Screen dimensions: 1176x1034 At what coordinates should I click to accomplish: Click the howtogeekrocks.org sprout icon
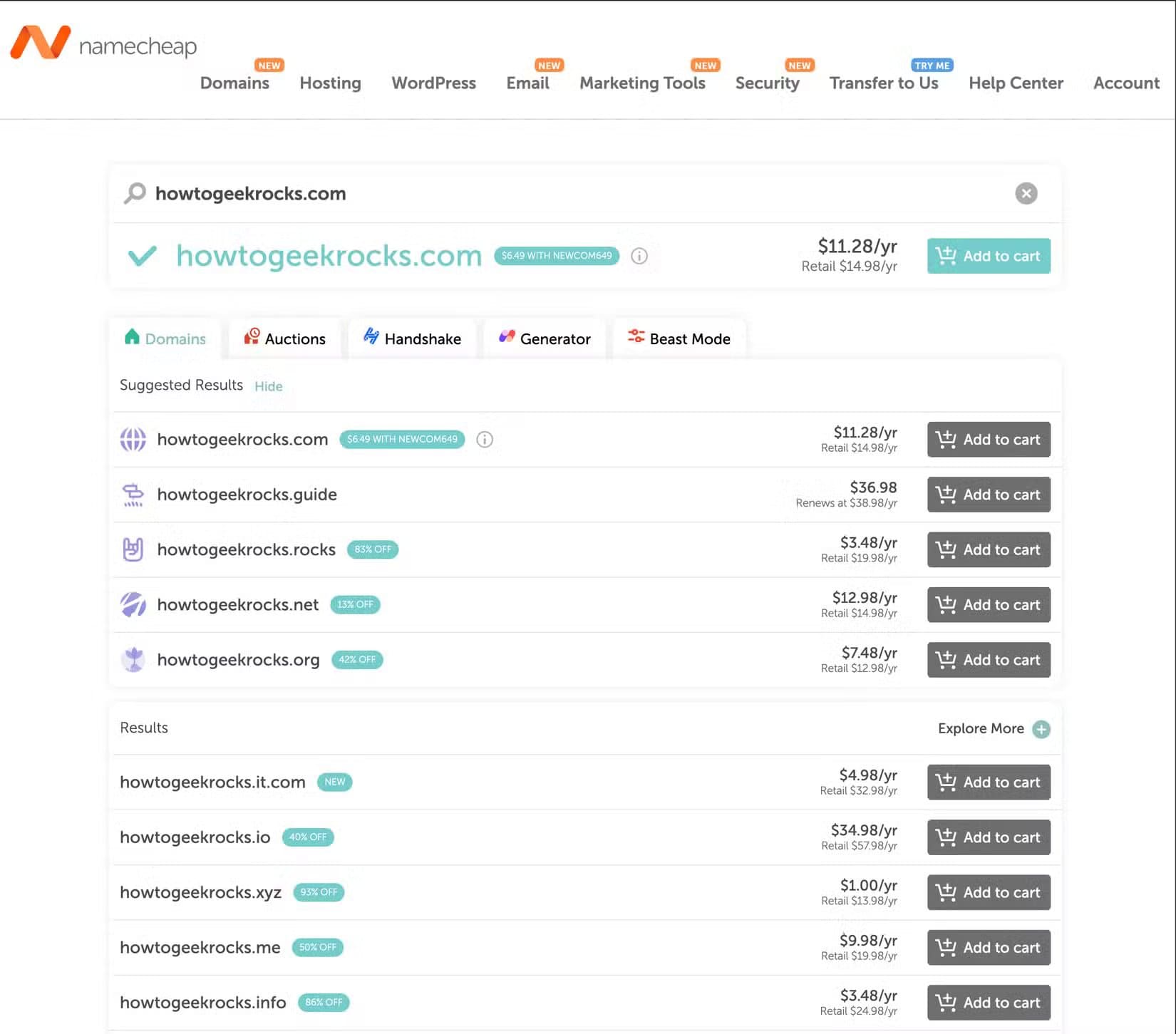coord(133,659)
